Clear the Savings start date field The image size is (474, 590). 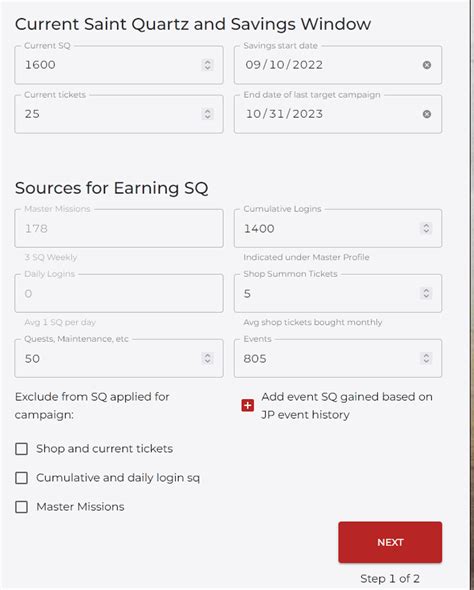point(427,65)
